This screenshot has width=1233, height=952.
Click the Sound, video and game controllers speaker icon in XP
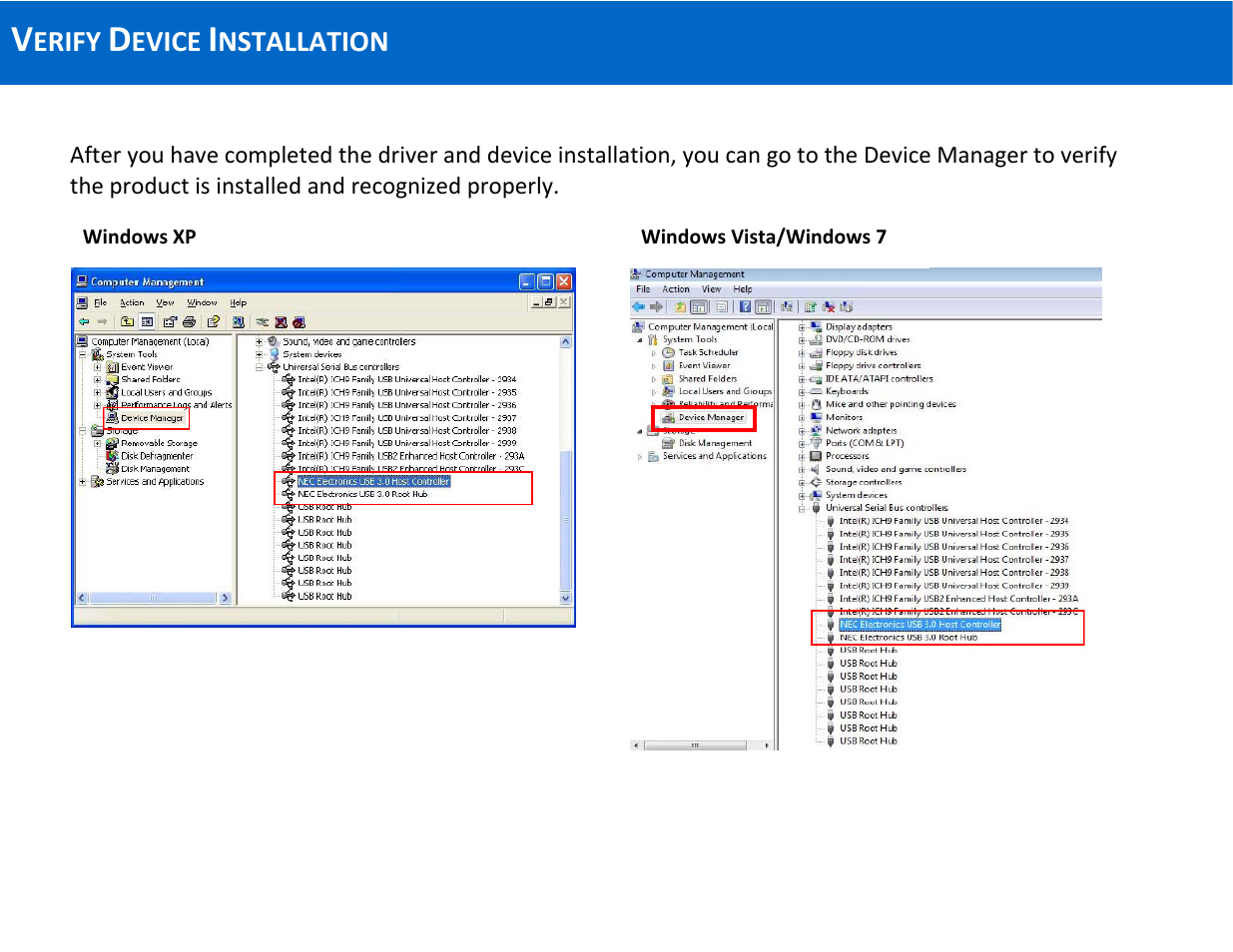coord(274,341)
